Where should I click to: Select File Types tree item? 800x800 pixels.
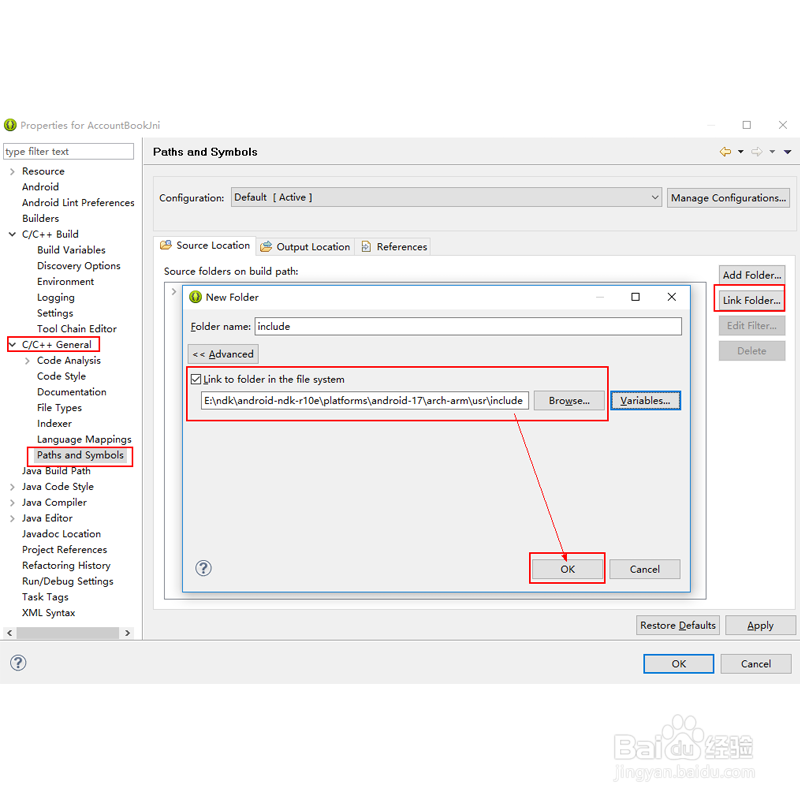click(59, 408)
